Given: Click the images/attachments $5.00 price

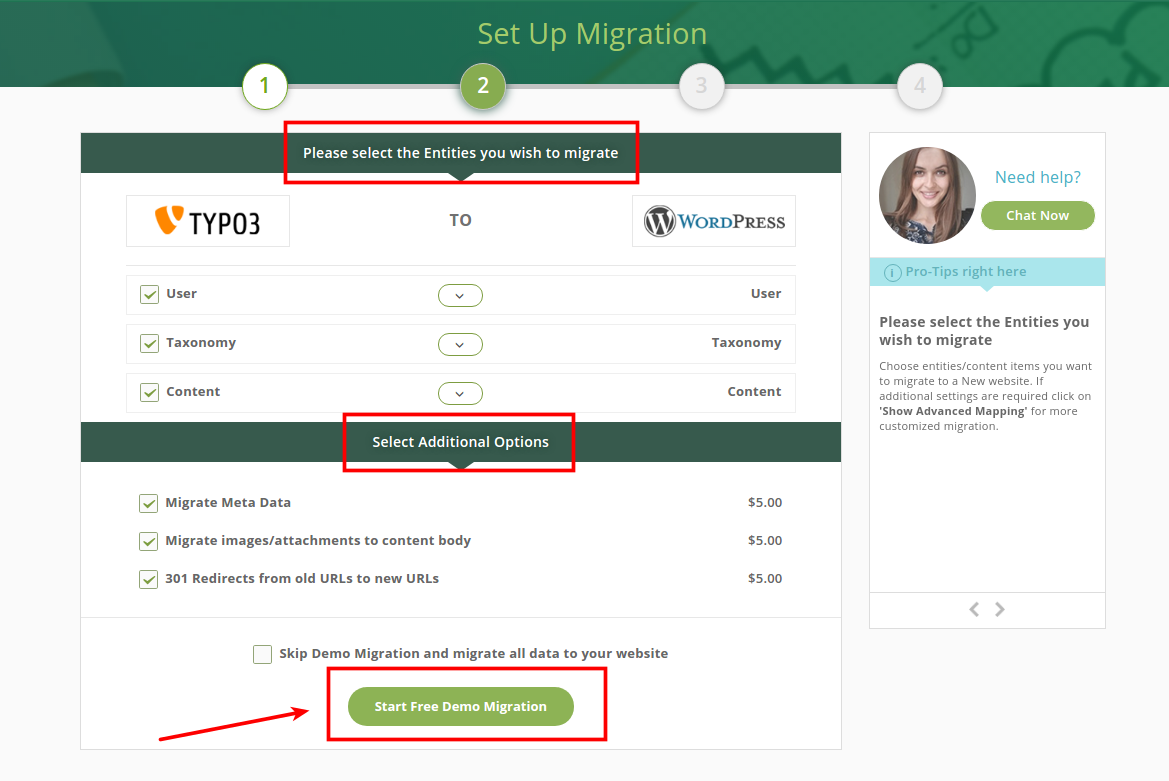Looking at the screenshot, I should pos(765,541).
